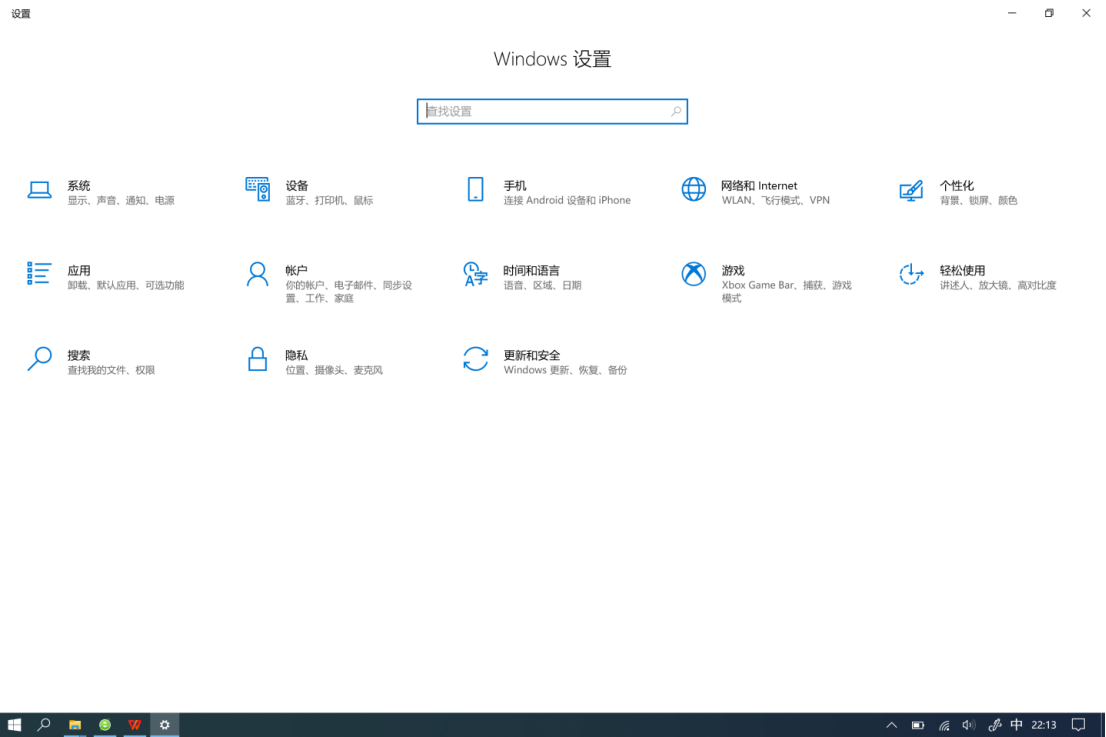Click 讲述人、放大镜、高对比度 description
Viewport: 1106px width, 737px height.
pos(998,285)
